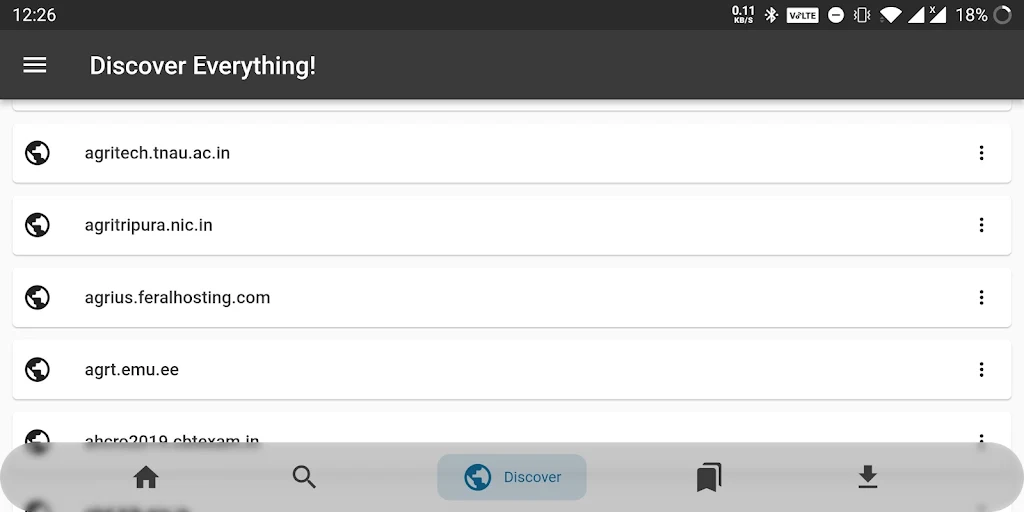Open the agrius.feralhosting.com entry
This screenshot has height=512, width=1024.
177,297
